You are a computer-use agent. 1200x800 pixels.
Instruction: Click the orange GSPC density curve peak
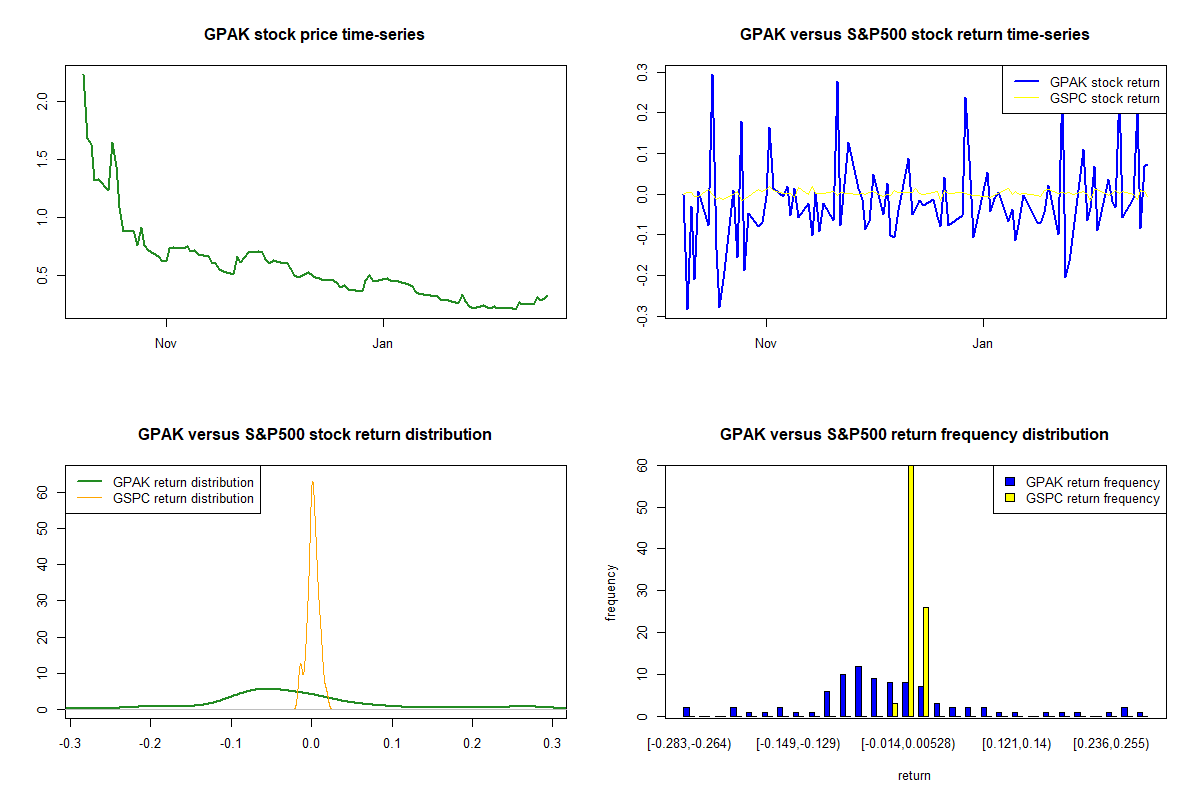pyautogui.click(x=312, y=483)
